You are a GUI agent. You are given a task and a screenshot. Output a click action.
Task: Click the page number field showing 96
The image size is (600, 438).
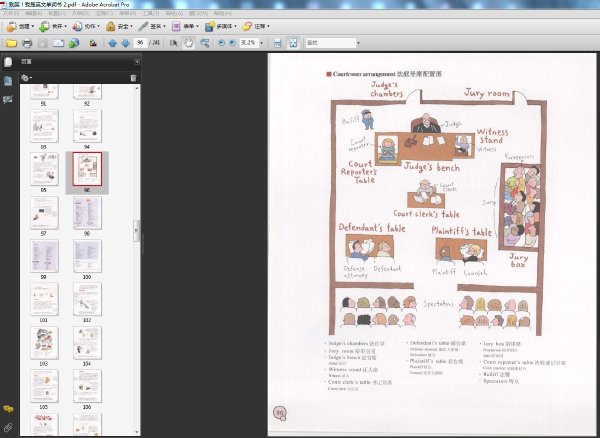140,42
